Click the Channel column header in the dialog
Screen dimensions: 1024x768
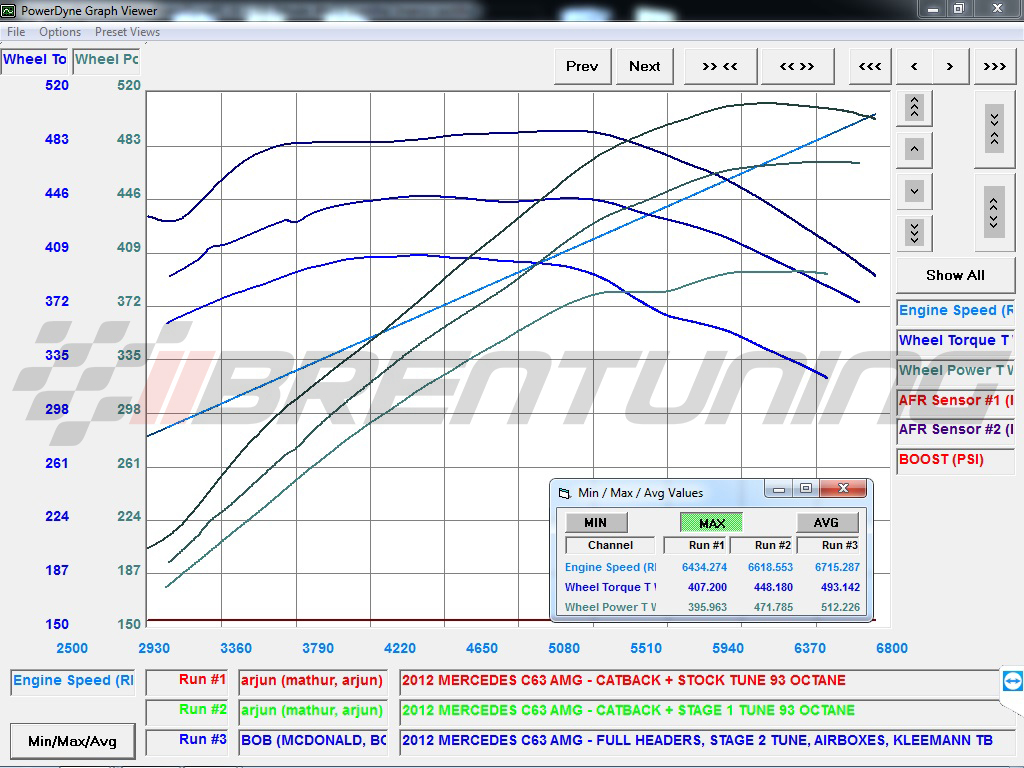coord(611,545)
